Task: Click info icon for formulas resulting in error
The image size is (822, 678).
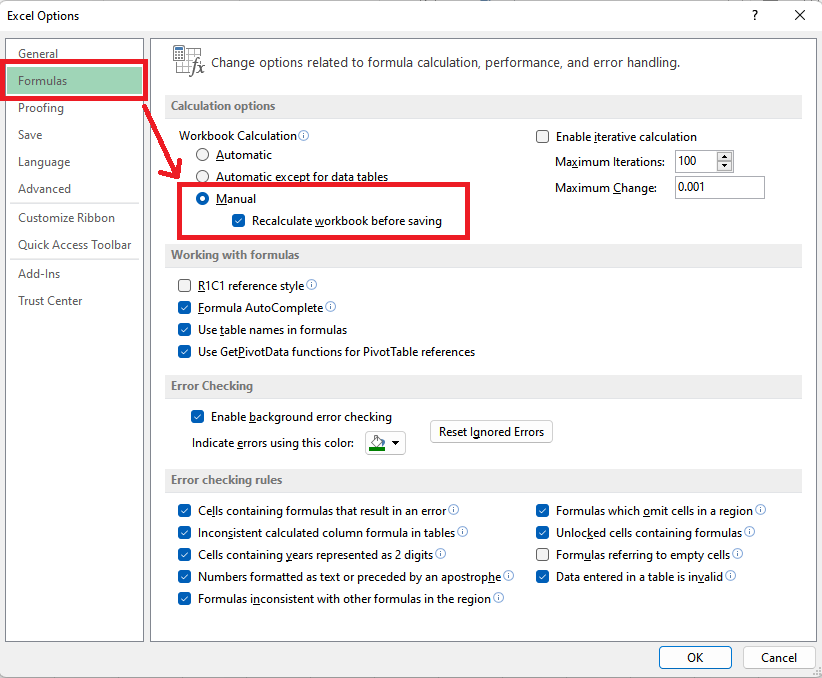Action: [x=454, y=510]
